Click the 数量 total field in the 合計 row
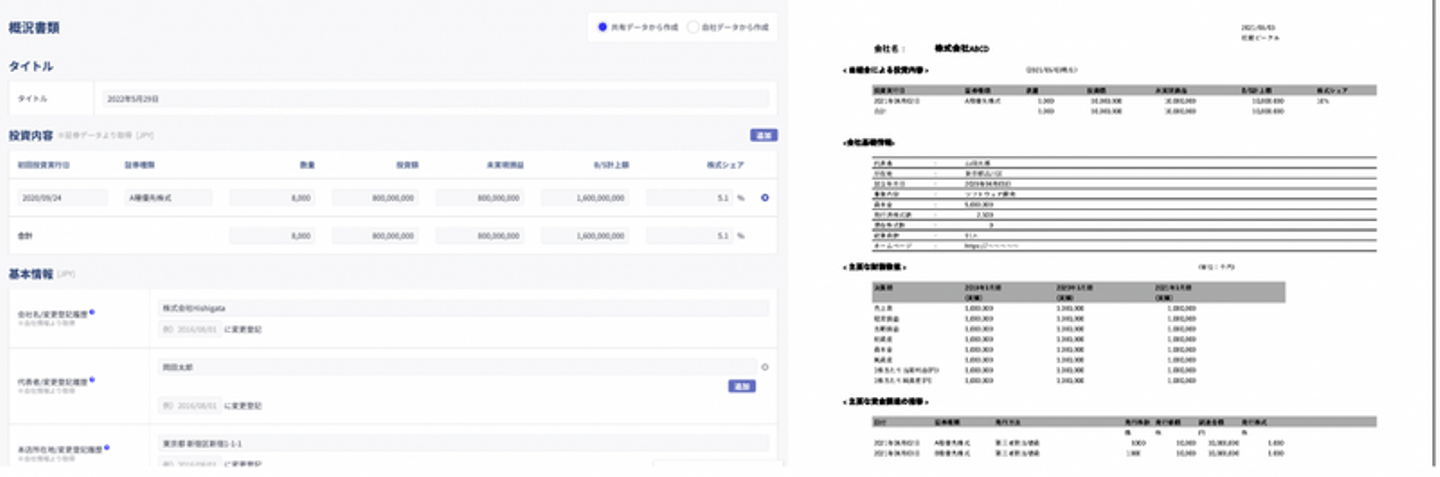The height and width of the screenshot is (477, 1440). click(x=274, y=236)
